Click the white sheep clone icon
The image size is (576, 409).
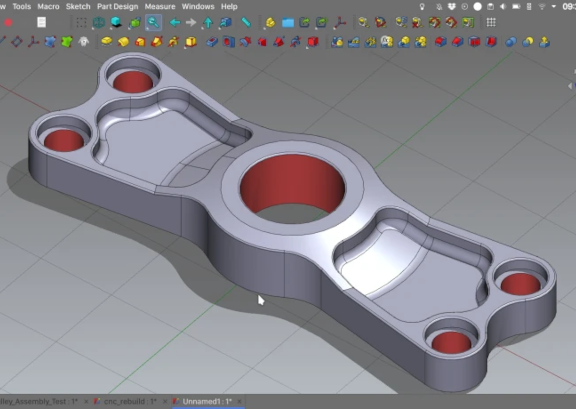(x=84, y=42)
